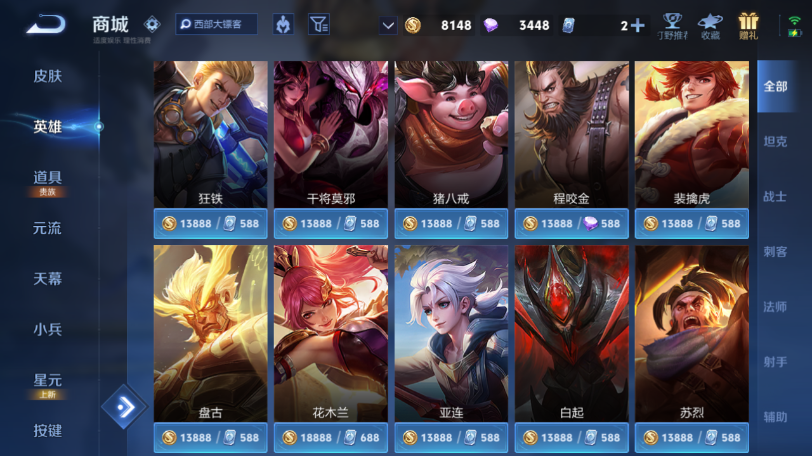This screenshot has width=812, height=456.
Task: Click the purple diamond currency icon
Action: point(490,25)
